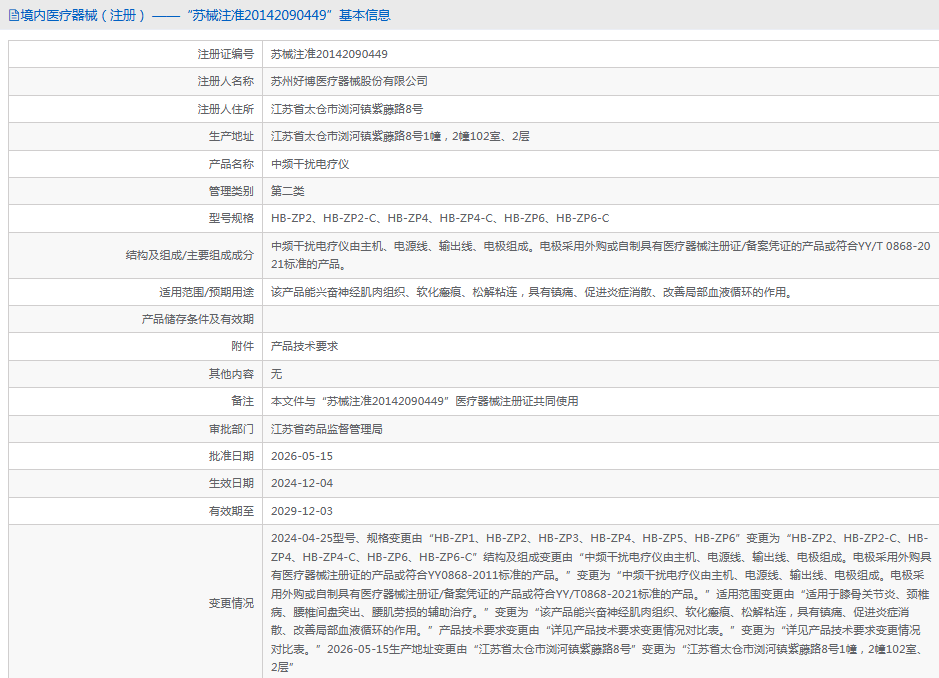Select remark text starting with 本文件与

pos(425,401)
